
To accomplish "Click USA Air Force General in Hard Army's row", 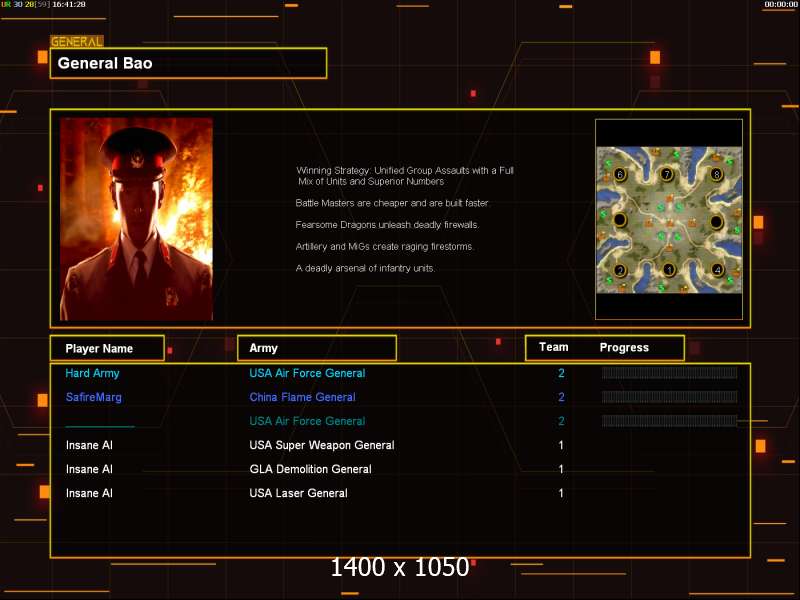I will click(307, 373).
